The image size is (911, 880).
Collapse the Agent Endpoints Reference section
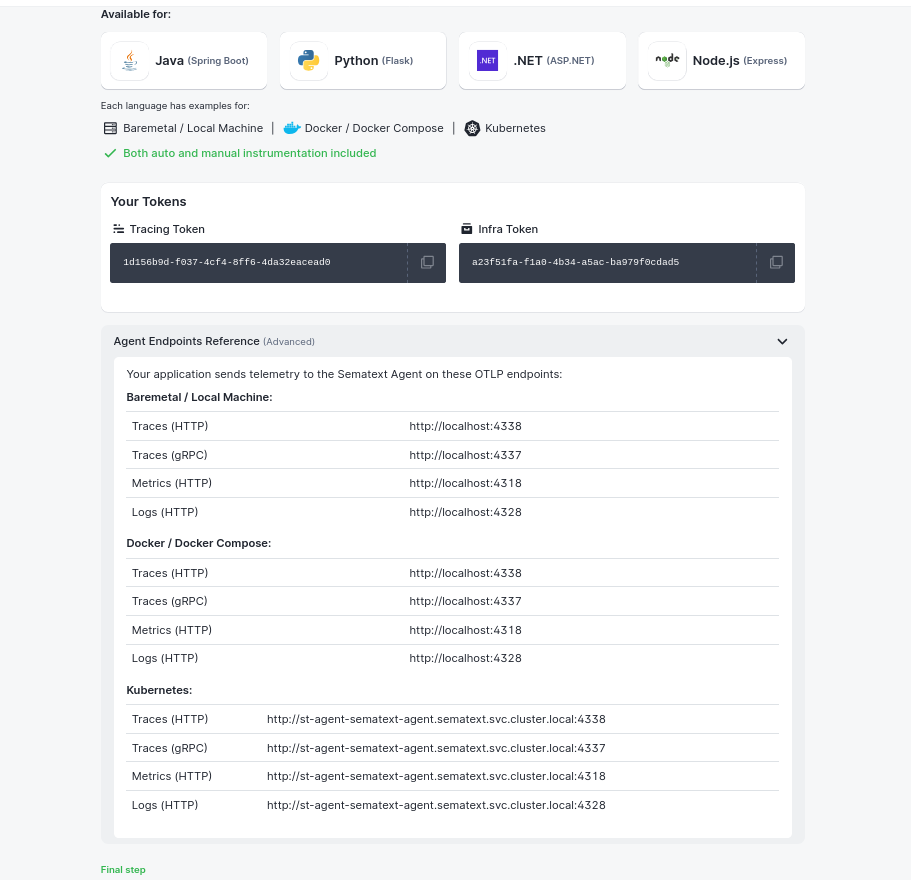783,341
